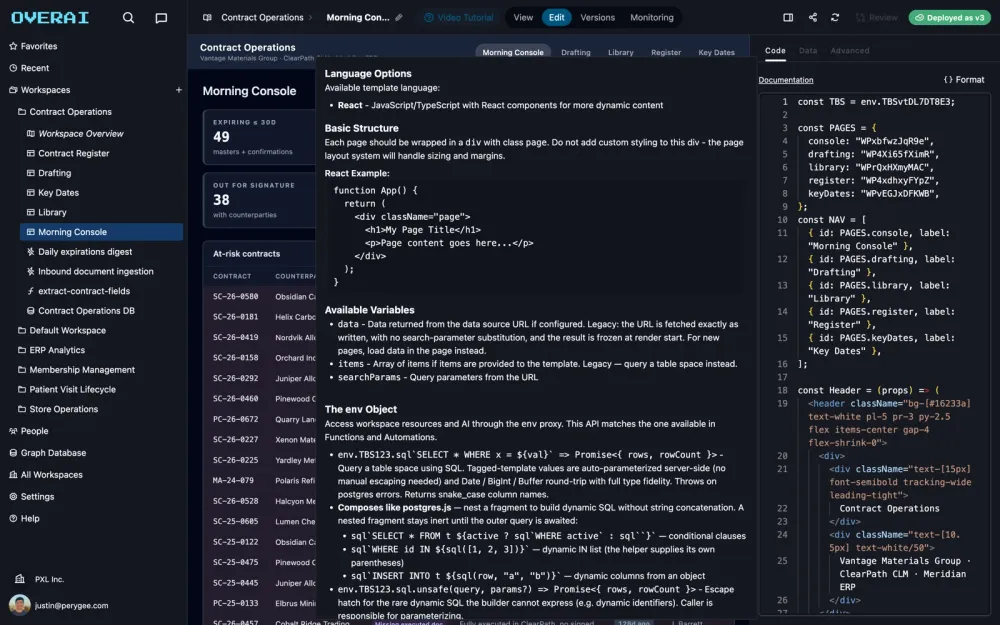Collapse the Workspaces section

click(39, 90)
